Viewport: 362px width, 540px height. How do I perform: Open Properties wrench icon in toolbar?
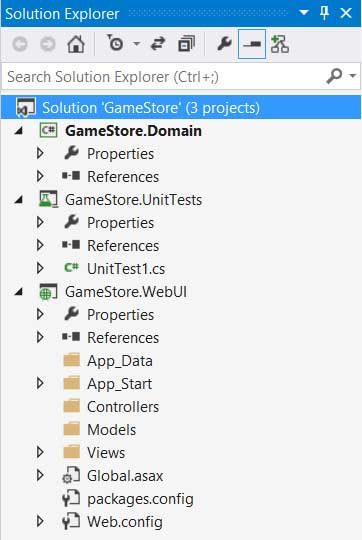click(x=224, y=44)
